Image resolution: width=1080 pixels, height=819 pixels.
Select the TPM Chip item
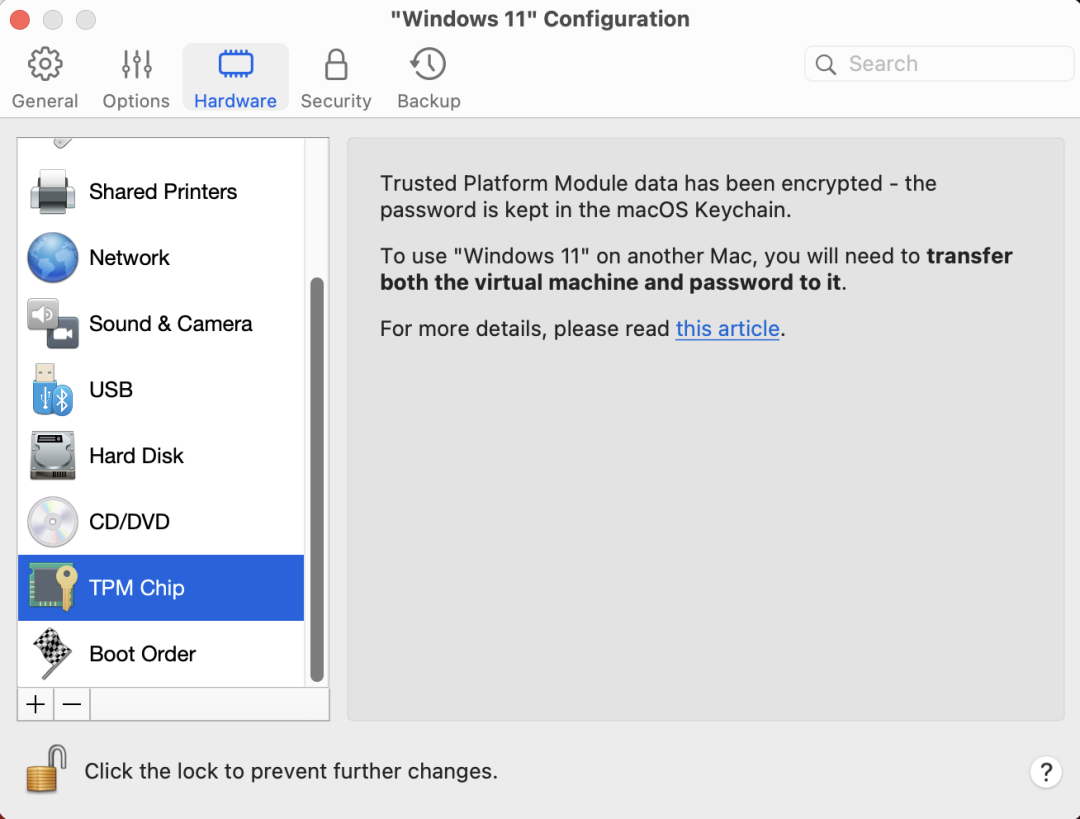pyautogui.click(x=160, y=588)
